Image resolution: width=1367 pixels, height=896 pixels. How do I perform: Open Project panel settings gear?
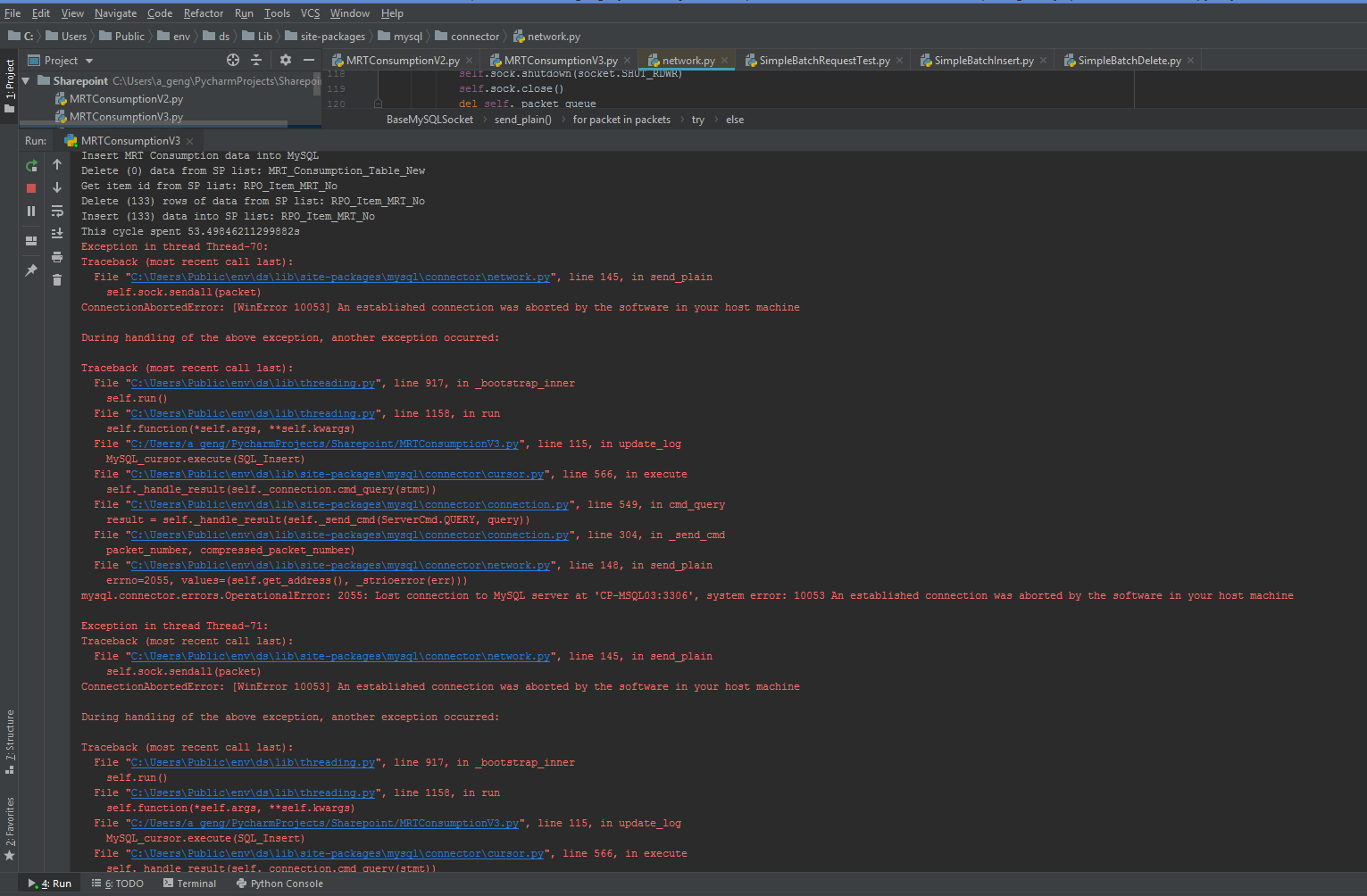[x=286, y=60]
